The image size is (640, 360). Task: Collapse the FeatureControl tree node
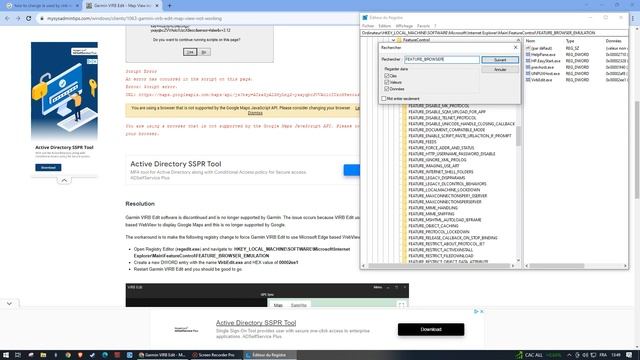point(393,40)
